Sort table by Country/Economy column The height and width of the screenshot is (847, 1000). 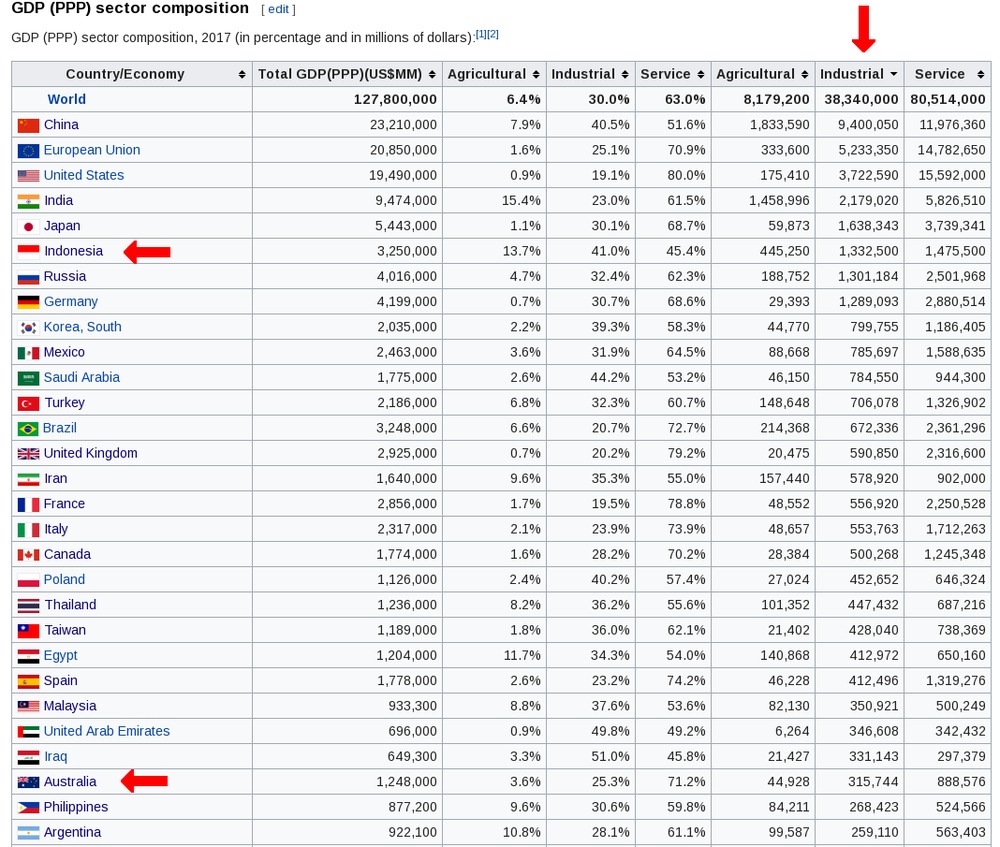point(241,74)
